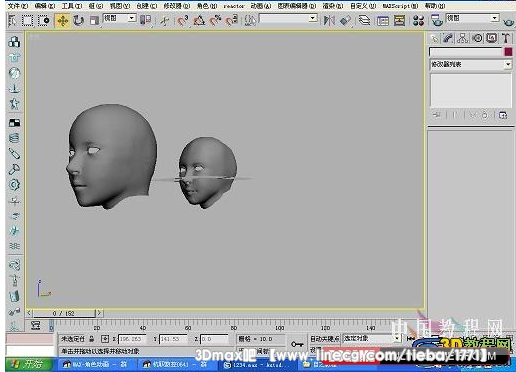Switch to the Utilities hammer tab

(506, 38)
